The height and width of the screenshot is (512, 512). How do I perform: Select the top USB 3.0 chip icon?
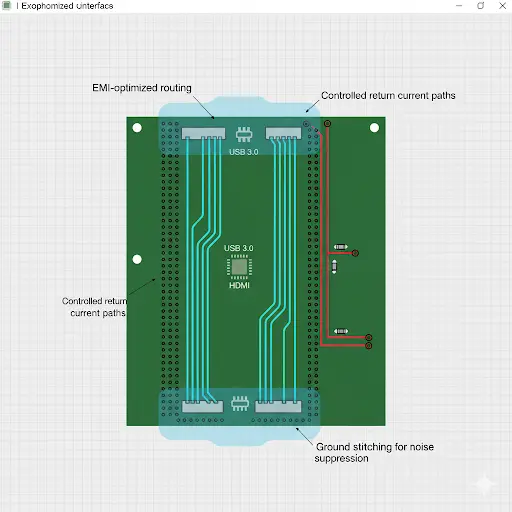pos(244,134)
